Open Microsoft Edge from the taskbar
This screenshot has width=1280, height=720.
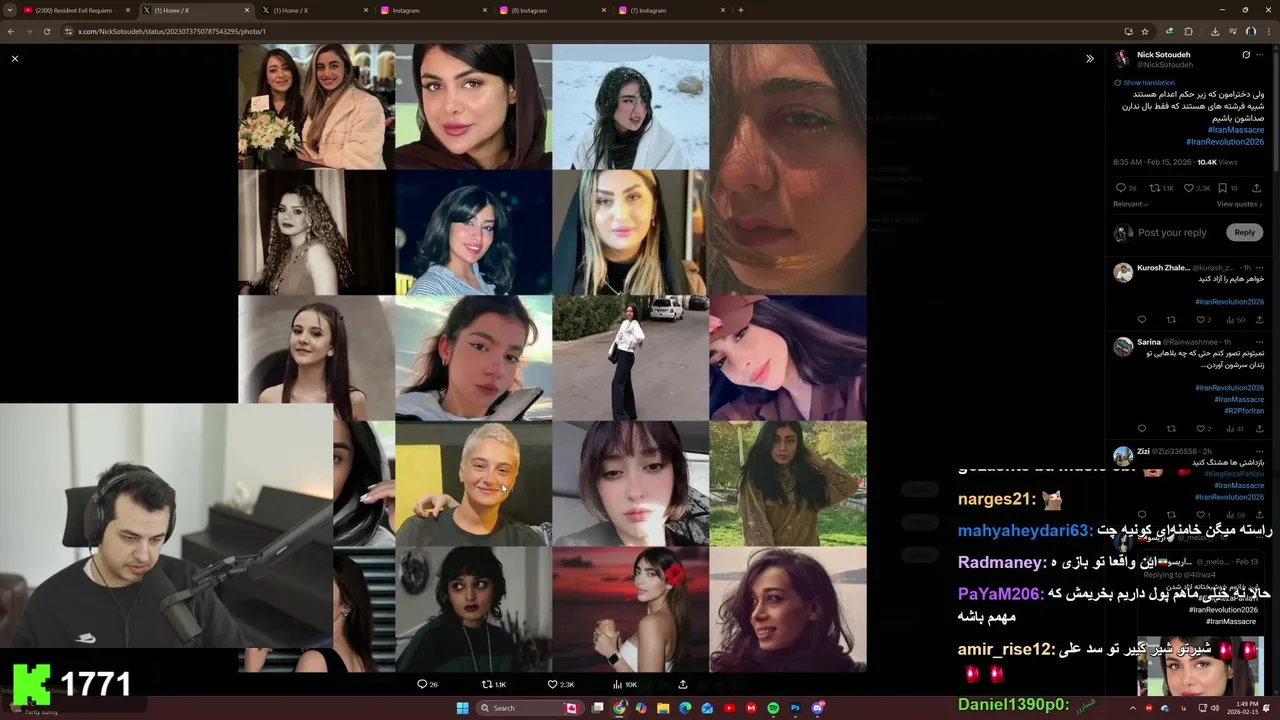pos(685,708)
